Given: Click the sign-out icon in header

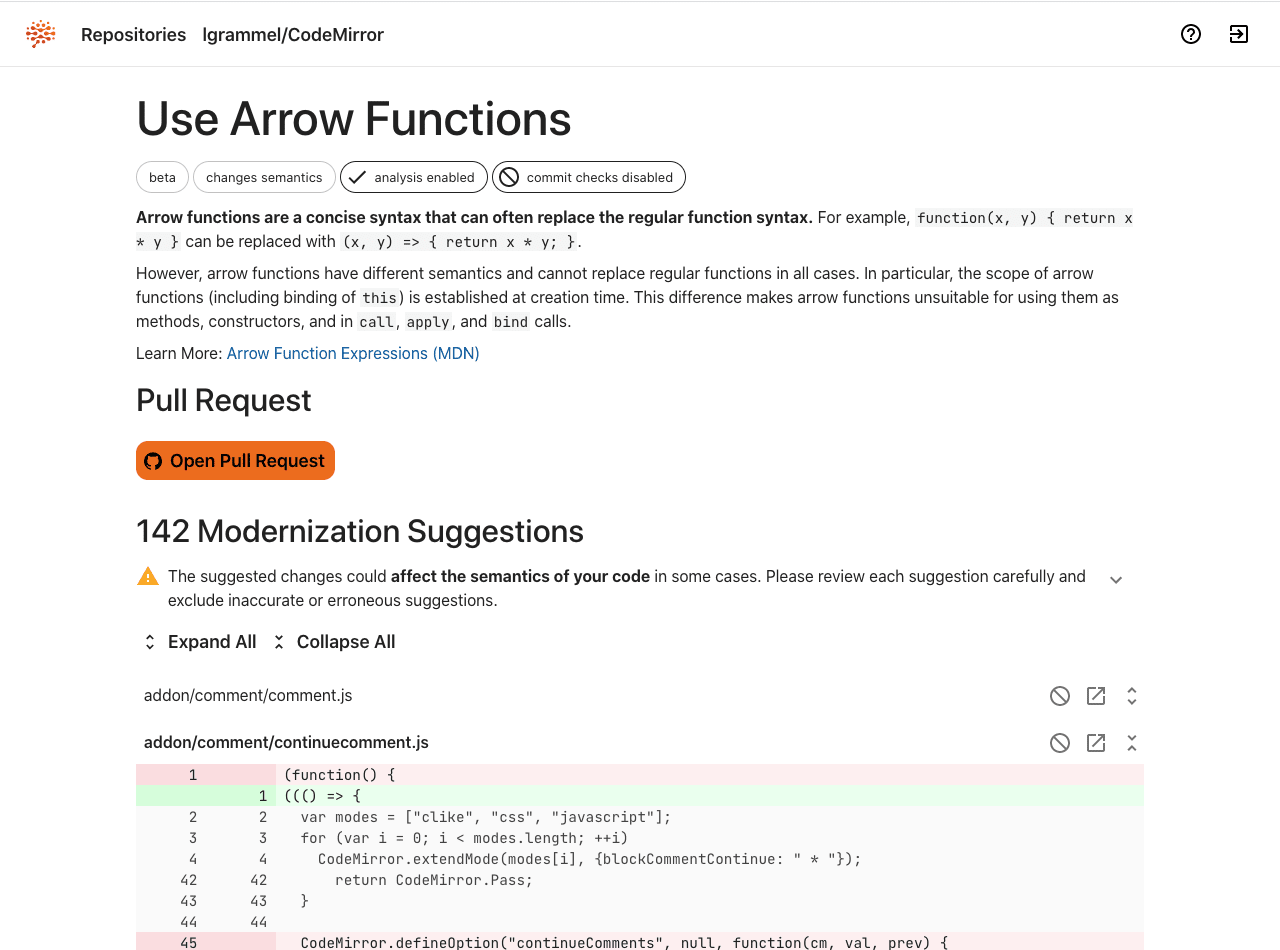Looking at the screenshot, I should (x=1238, y=34).
